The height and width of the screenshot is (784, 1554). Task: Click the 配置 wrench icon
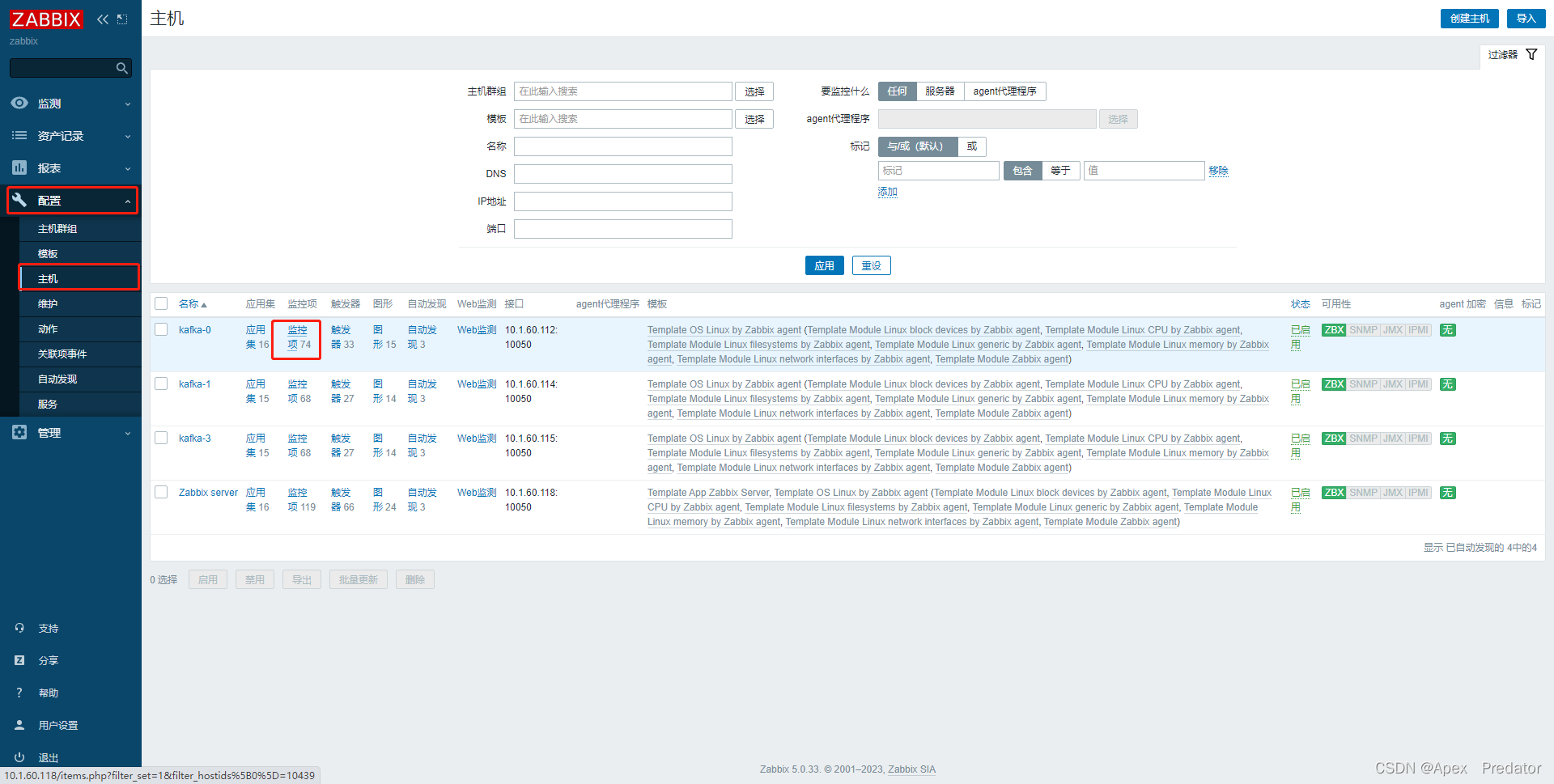pyautogui.click(x=19, y=200)
